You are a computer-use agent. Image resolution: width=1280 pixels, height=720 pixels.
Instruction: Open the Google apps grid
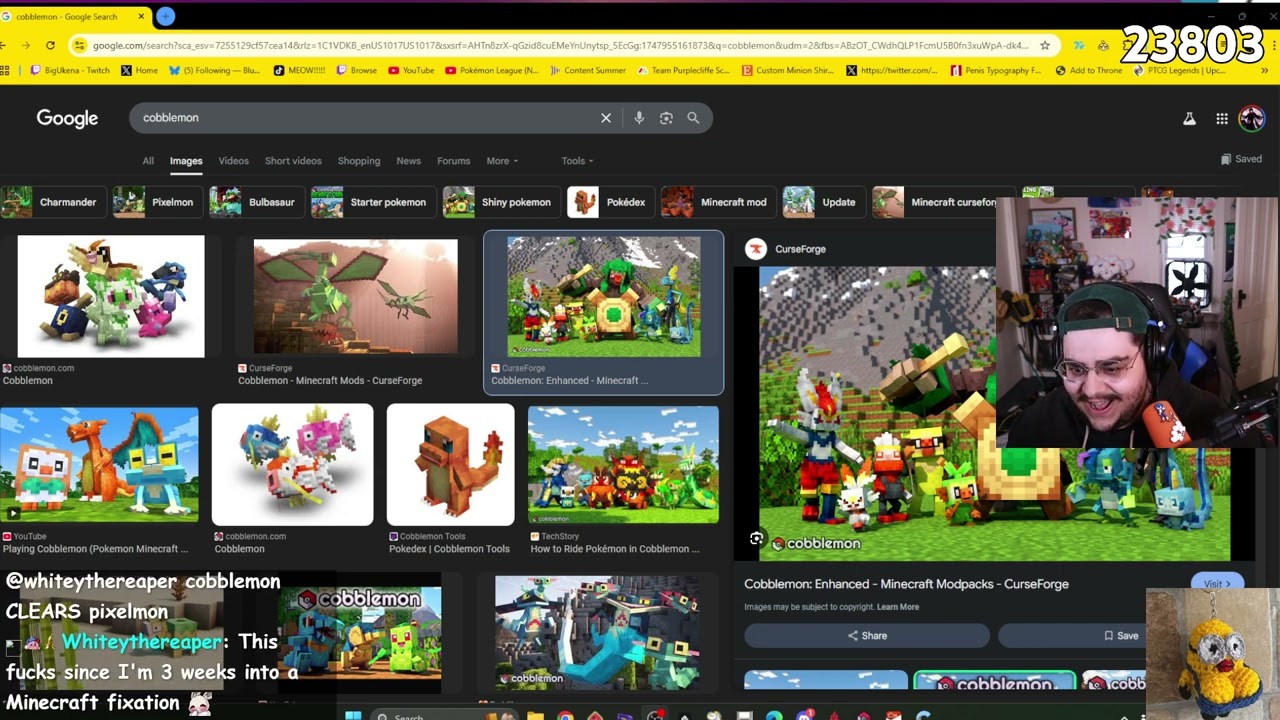[1222, 119]
